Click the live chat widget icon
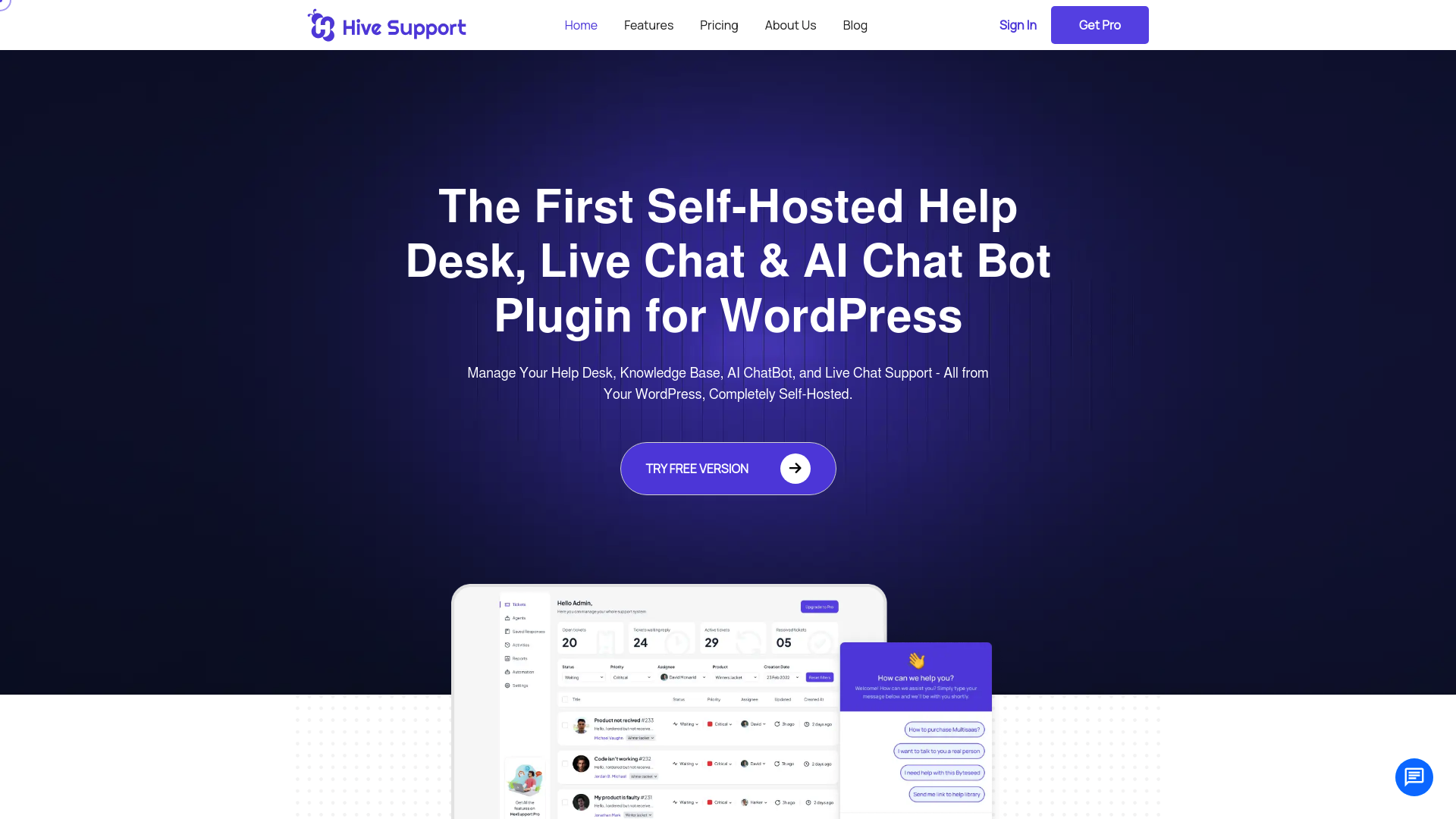The height and width of the screenshot is (819, 1456). click(x=1414, y=777)
